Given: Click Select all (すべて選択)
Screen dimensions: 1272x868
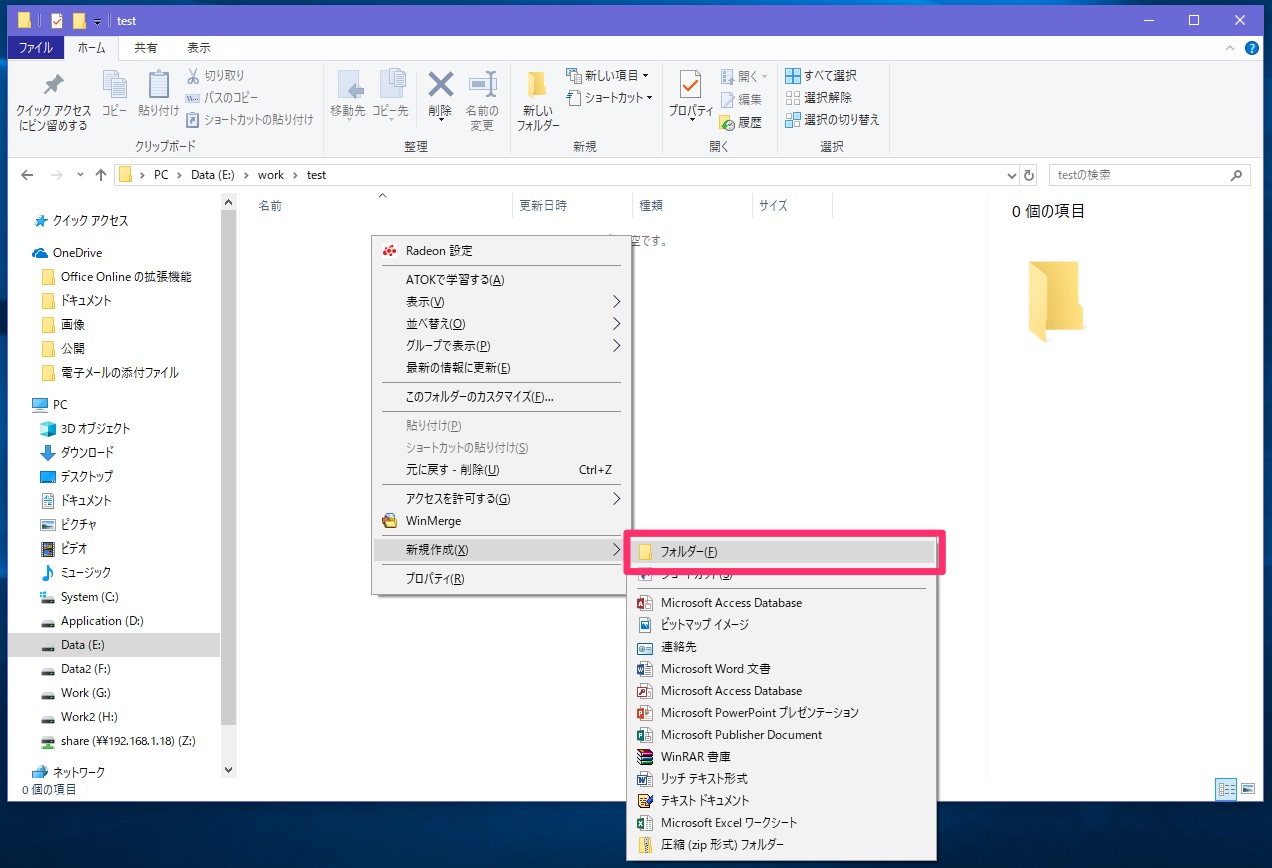Looking at the screenshot, I should 821,76.
